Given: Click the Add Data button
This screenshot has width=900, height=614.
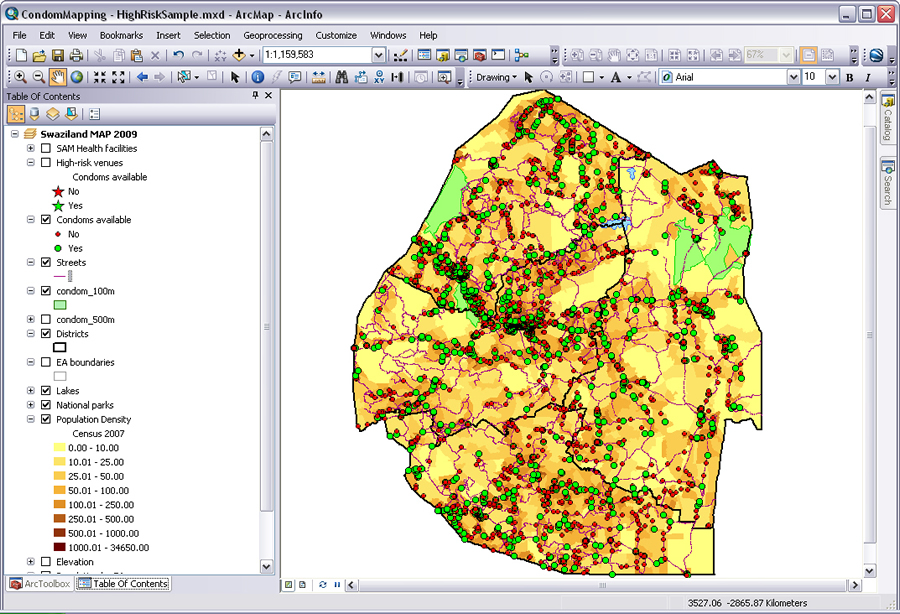Looking at the screenshot, I should (241, 55).
